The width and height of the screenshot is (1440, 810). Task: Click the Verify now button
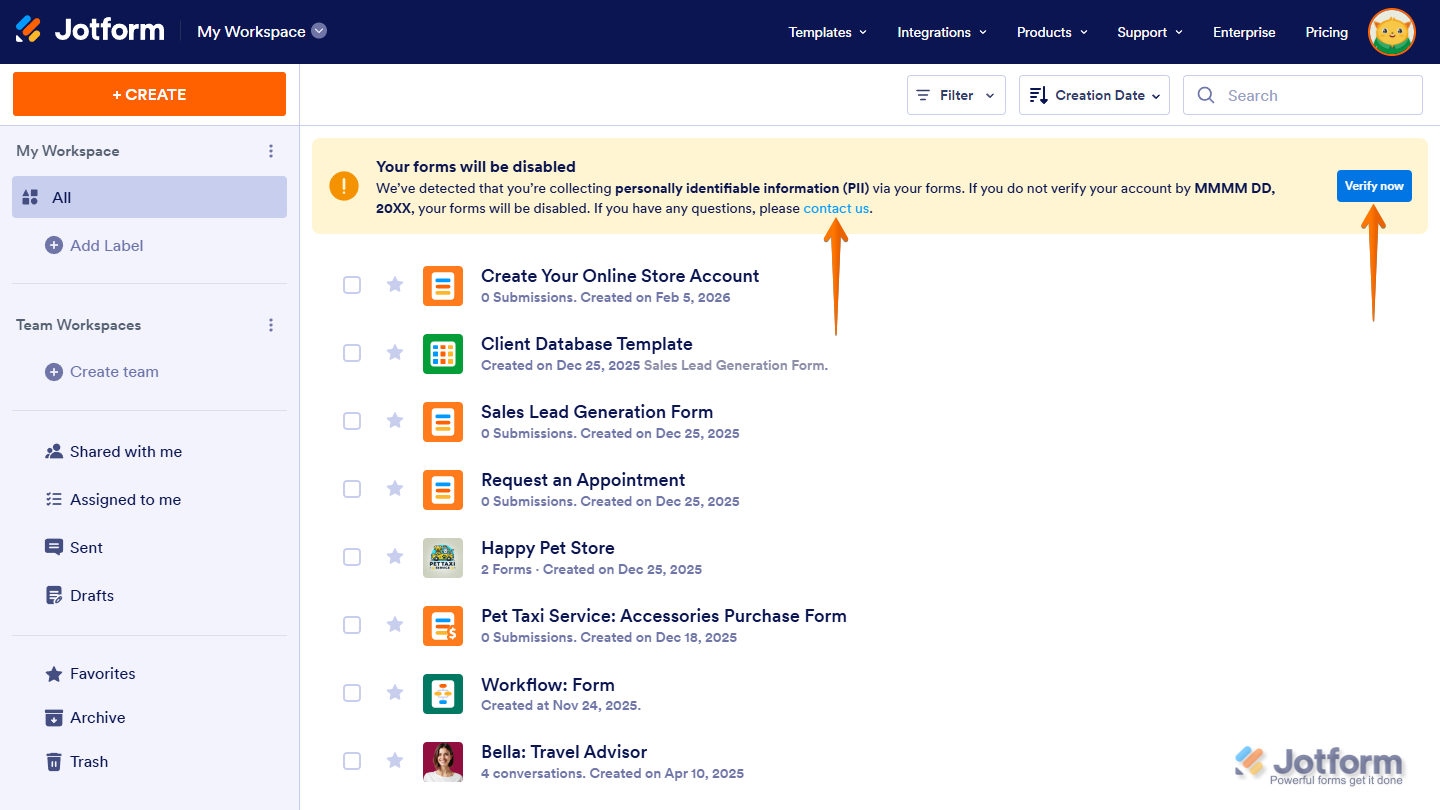(x=1374, y=186)
